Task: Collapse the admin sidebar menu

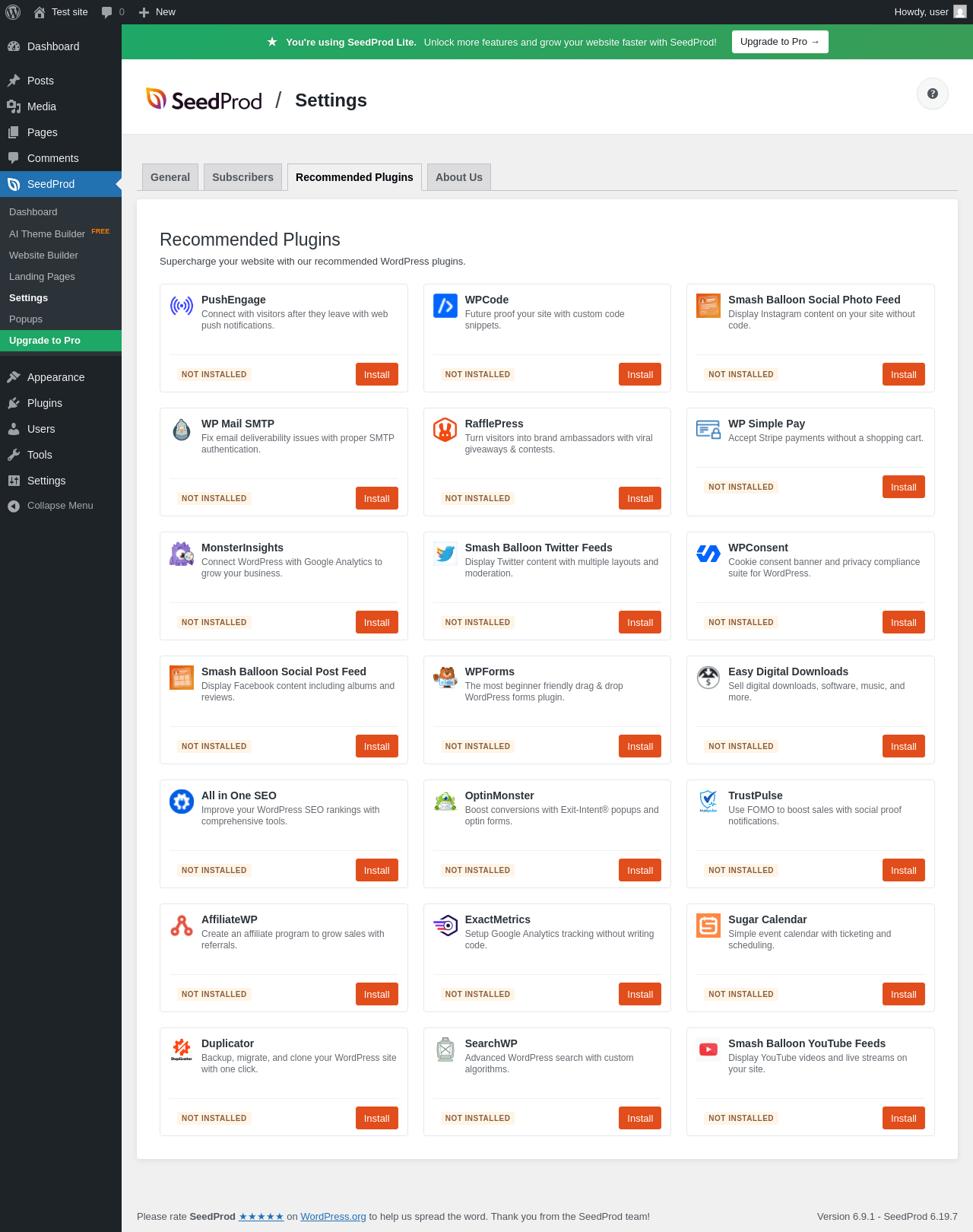Action: [61, 506]
